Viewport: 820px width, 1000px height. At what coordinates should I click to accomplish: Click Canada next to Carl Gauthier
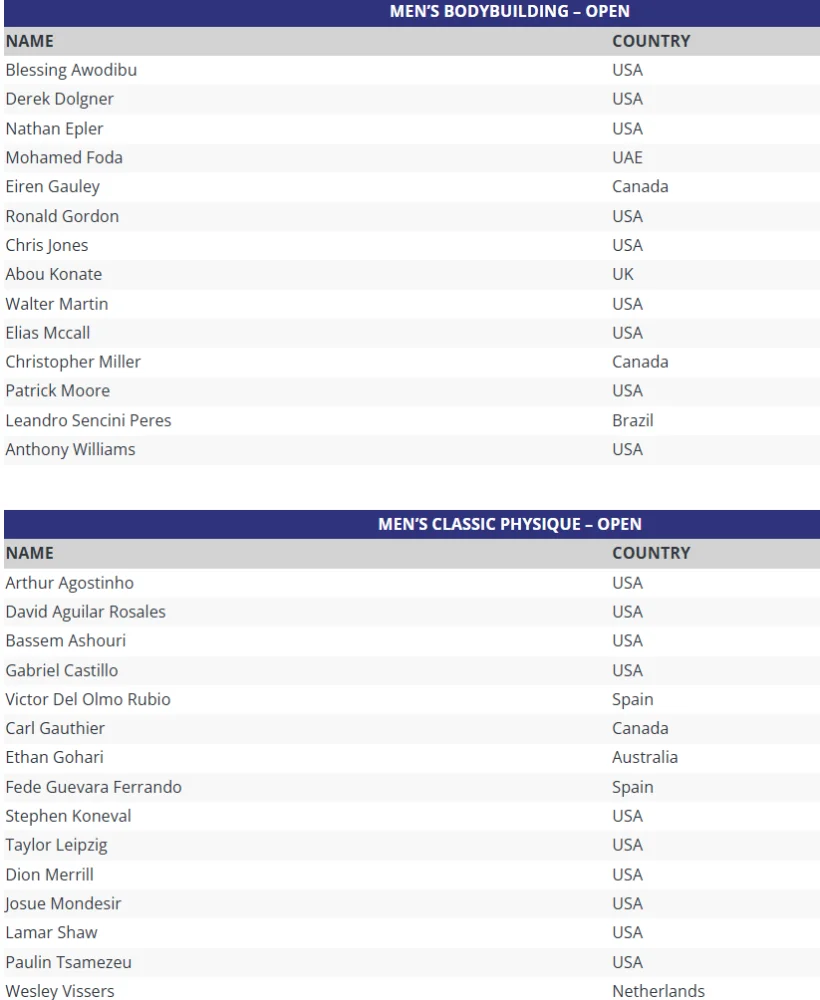click(640, 728)
